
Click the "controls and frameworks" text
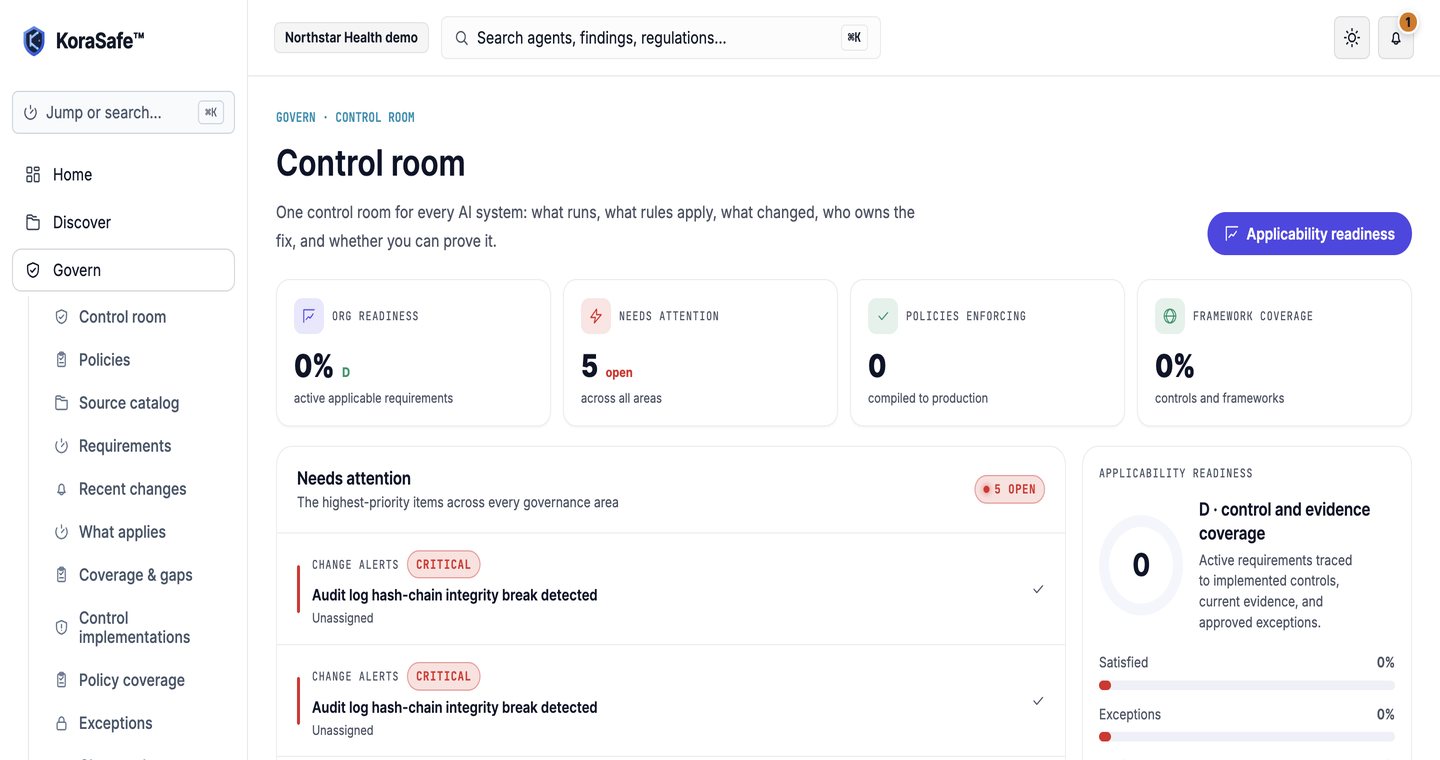(1219, 398)
